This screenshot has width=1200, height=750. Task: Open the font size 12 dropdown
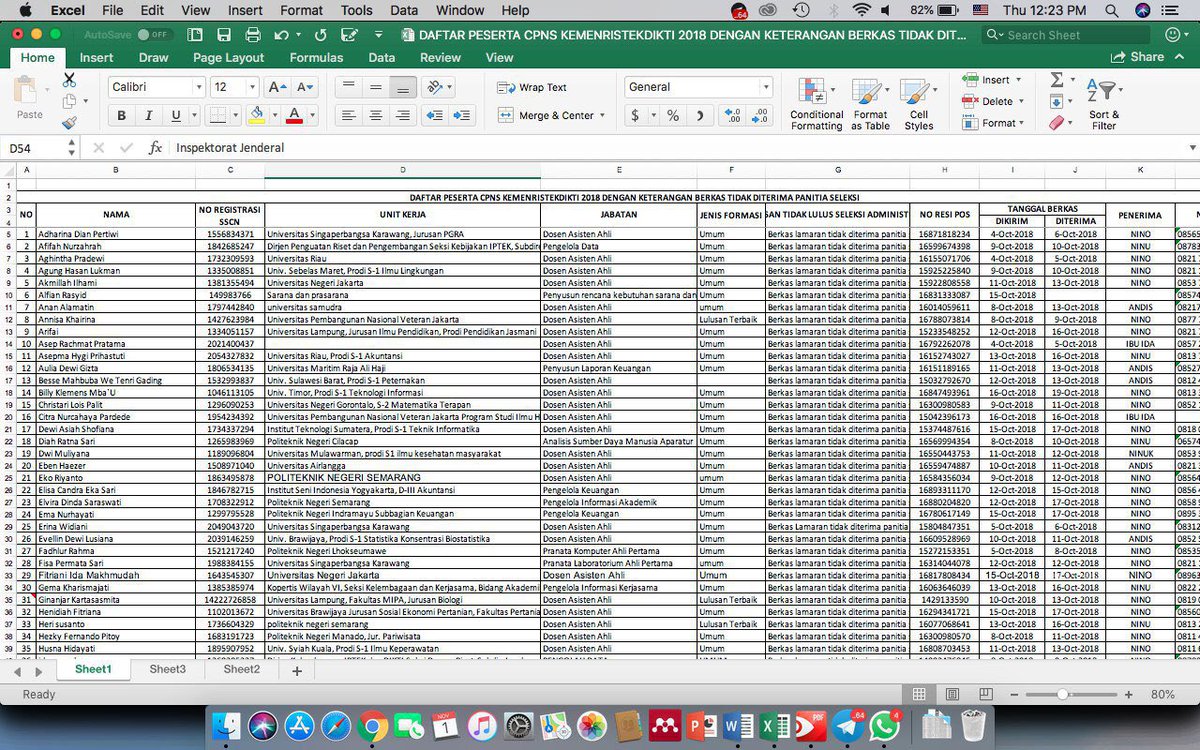point(252,87)
